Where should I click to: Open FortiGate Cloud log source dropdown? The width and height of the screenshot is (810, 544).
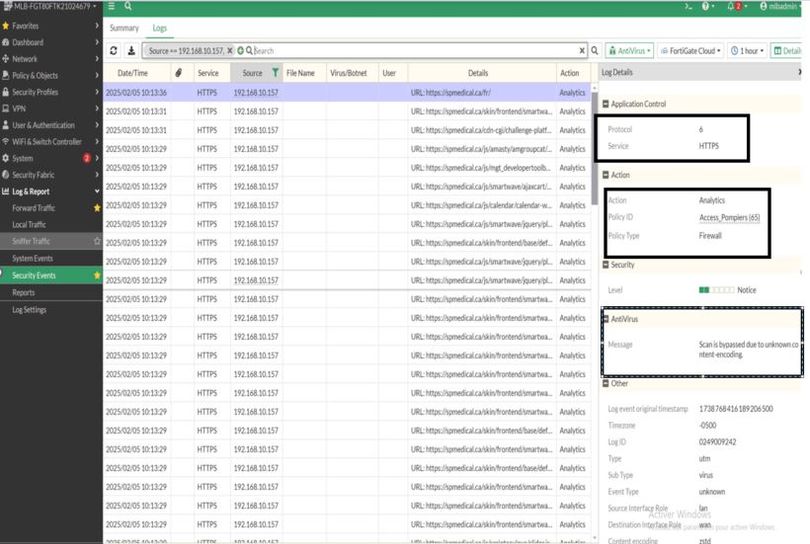(691, 51)
